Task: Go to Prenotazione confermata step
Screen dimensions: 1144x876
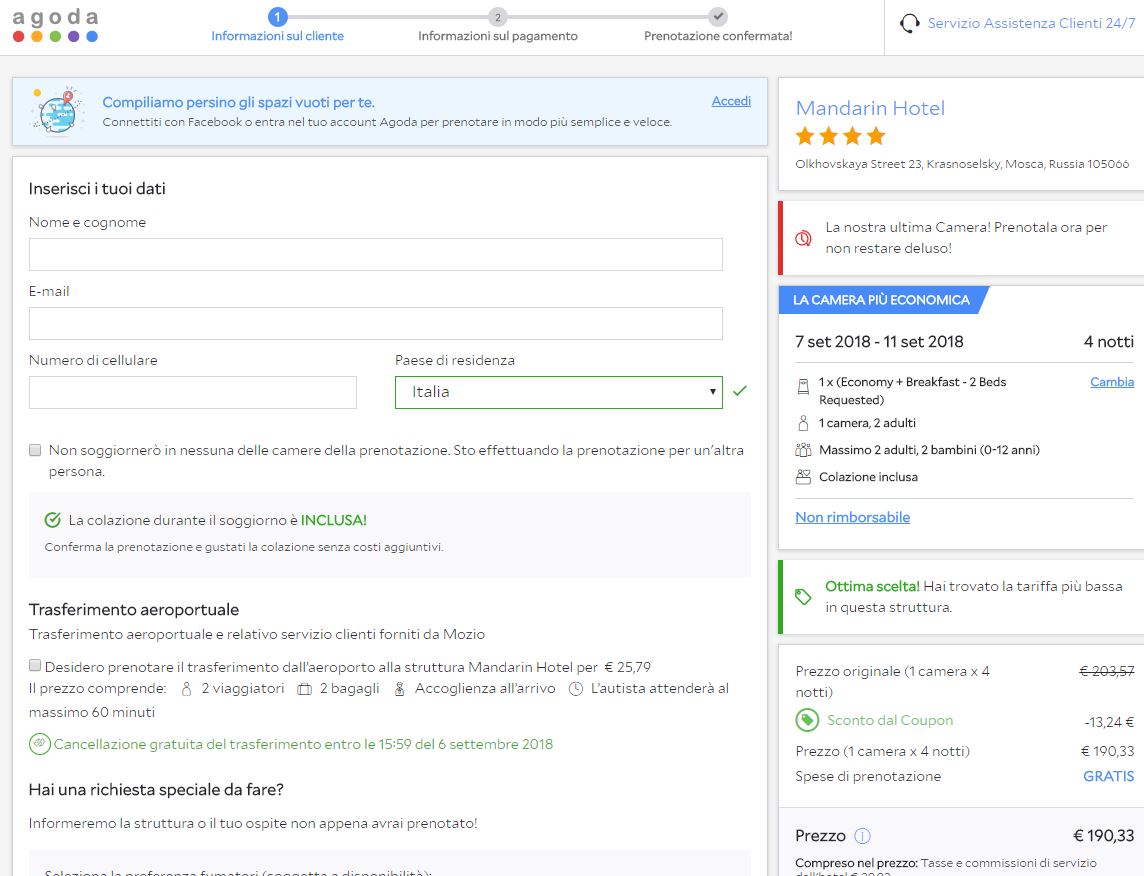Action: pyautogui.click(x=718, y=36)
